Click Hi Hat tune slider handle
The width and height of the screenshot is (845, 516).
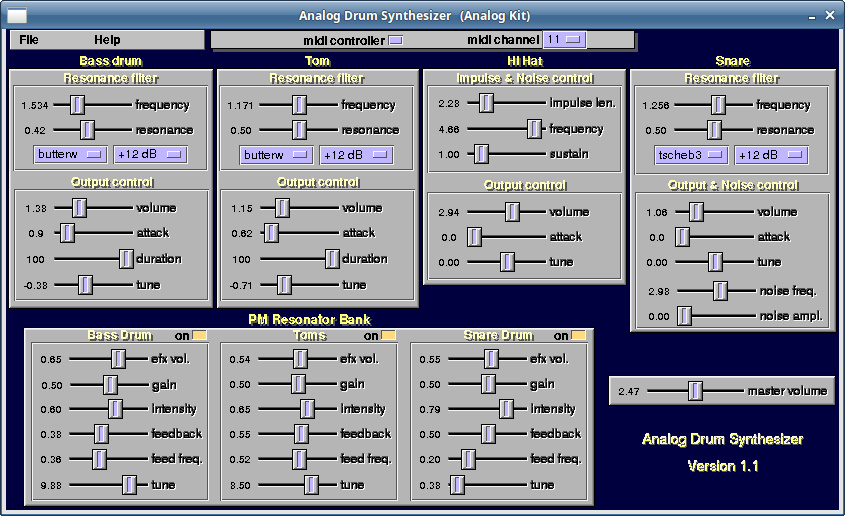click(507, 262)
